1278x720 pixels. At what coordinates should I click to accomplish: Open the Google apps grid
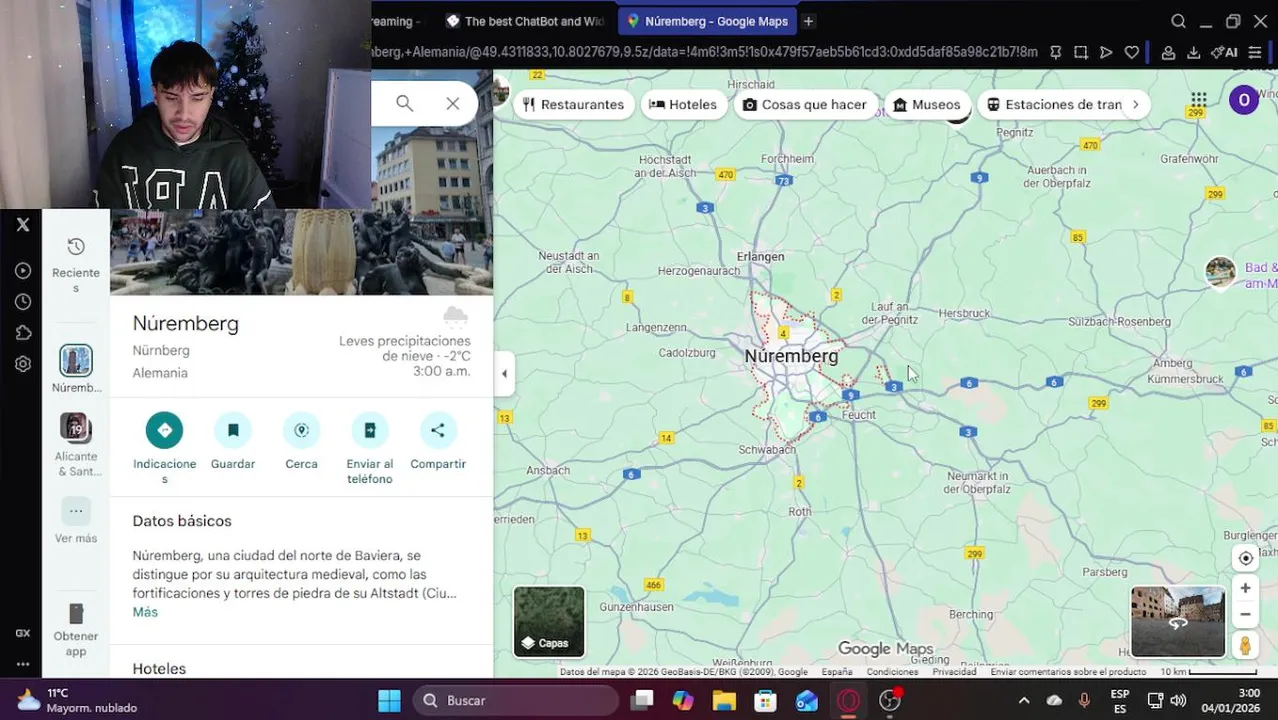click(1198, 99)
